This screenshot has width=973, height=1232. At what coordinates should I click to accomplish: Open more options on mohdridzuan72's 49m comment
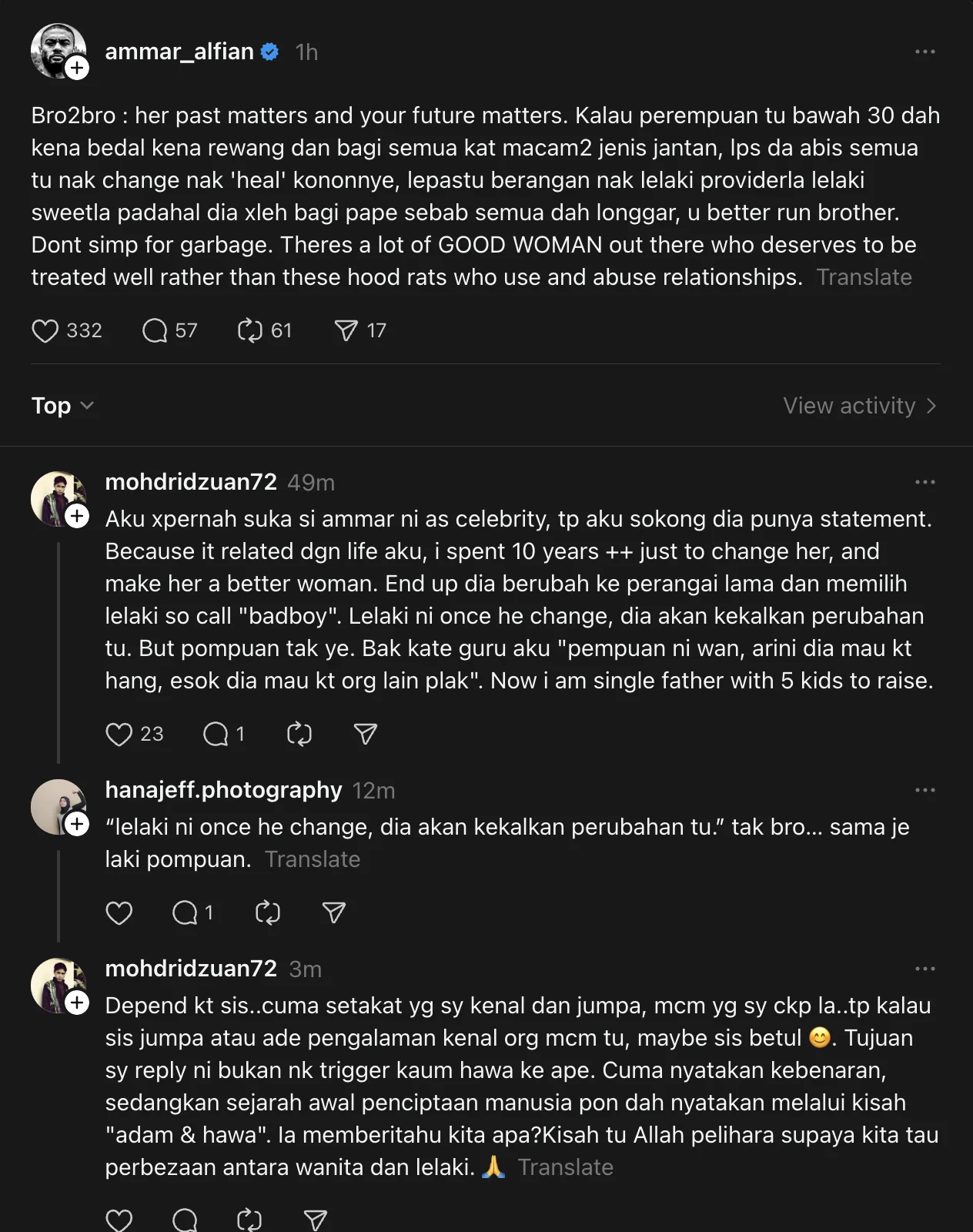pyautogui.click(x=925, y=482)
